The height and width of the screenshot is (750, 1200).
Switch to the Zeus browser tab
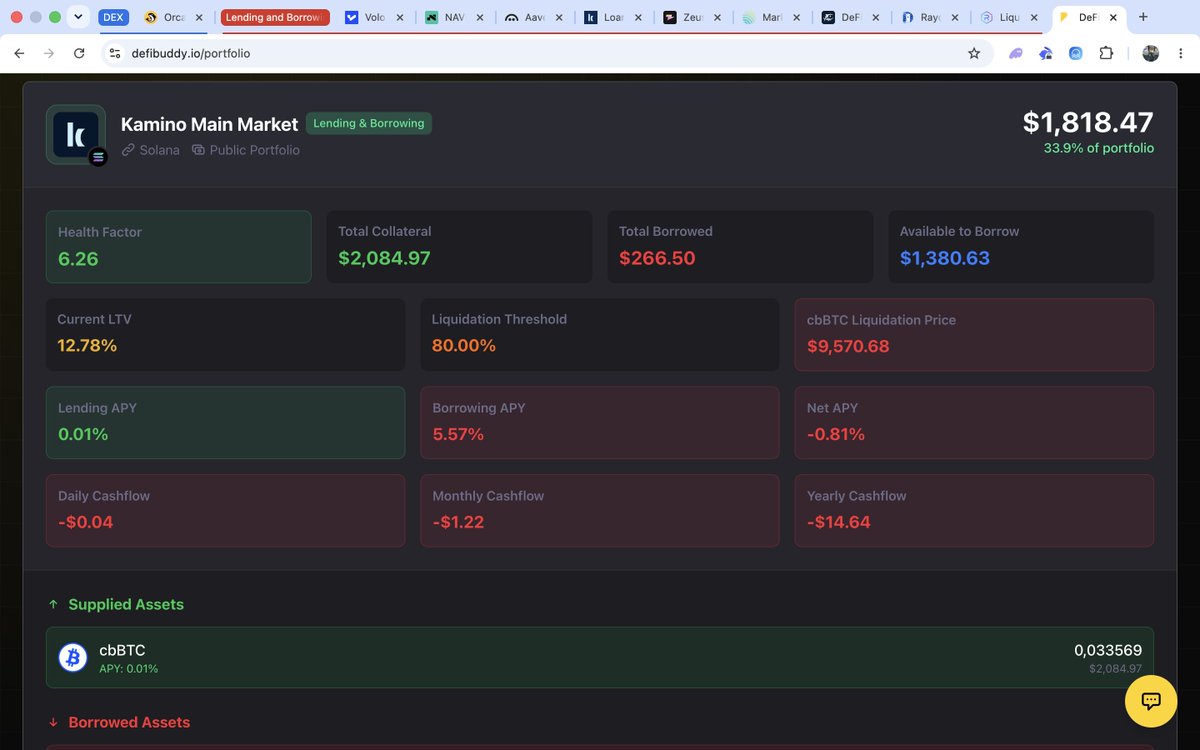click(692, 17)
